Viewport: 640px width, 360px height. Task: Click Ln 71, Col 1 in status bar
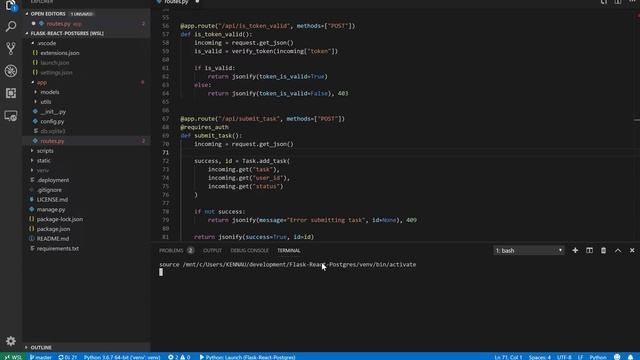click(x=508, y=357)
